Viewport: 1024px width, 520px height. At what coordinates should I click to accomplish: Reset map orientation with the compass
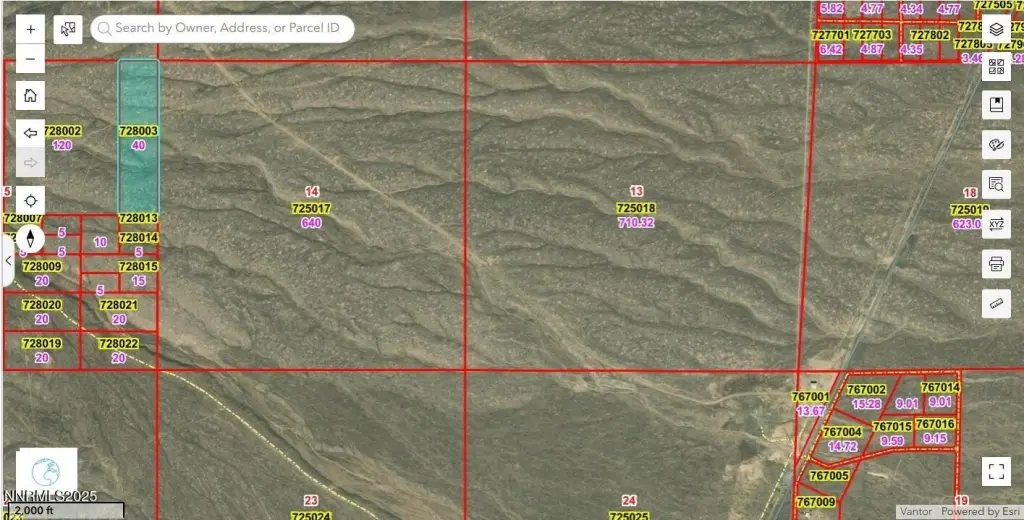point(31,239)
